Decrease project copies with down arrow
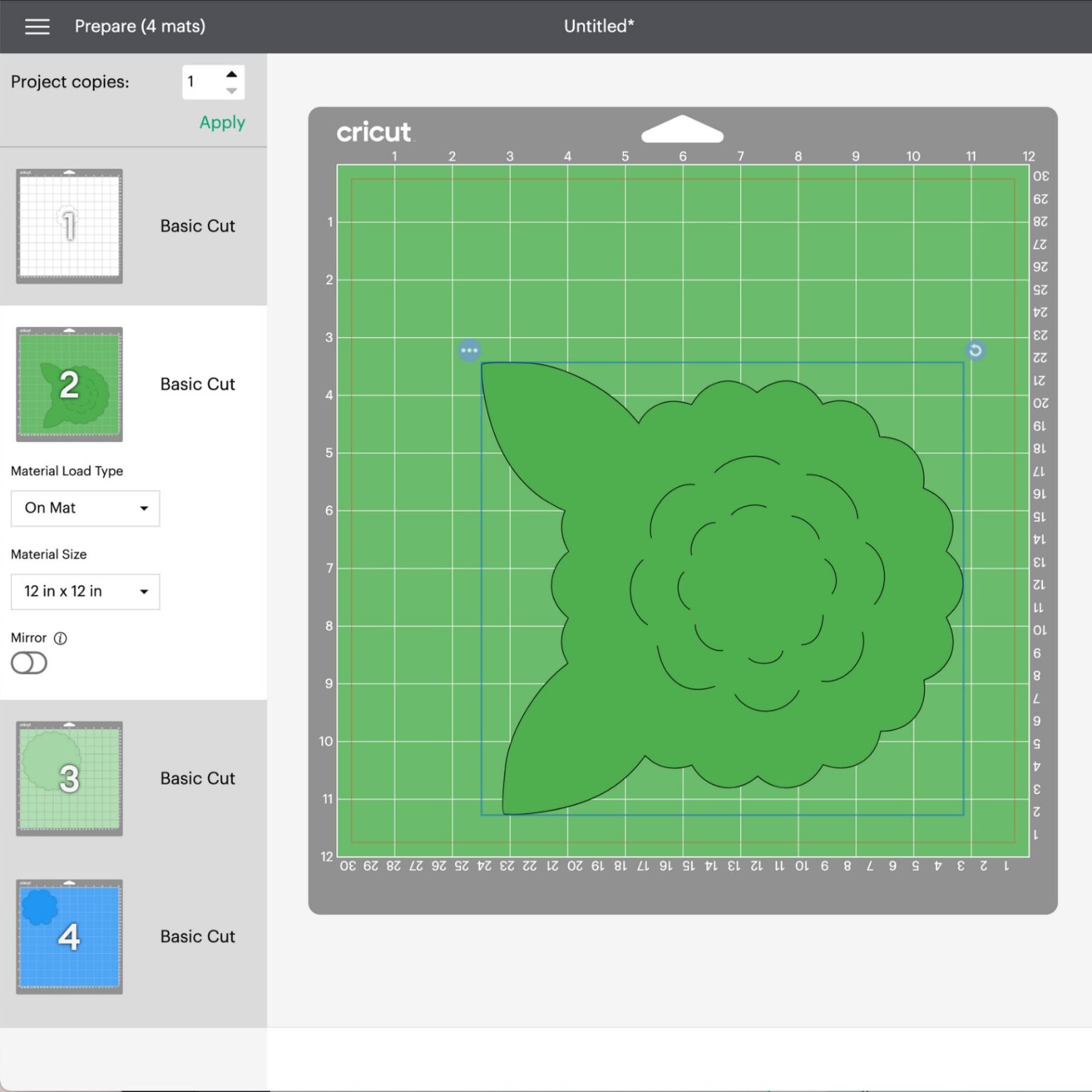Image resolution: width=1092 pixels, height=1092 pixels. click(x=232, y=91)
